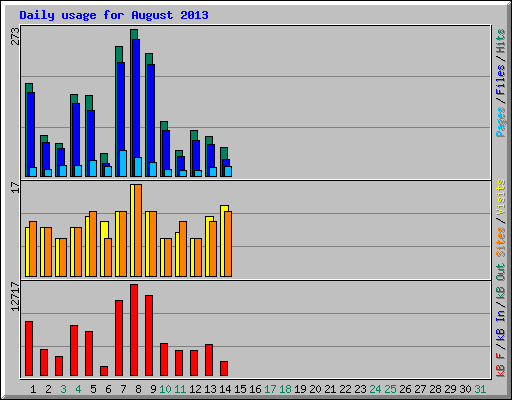Screen dimensions: 512x400
Task: Click the 12717 scale label
Action: pos(16,297)
